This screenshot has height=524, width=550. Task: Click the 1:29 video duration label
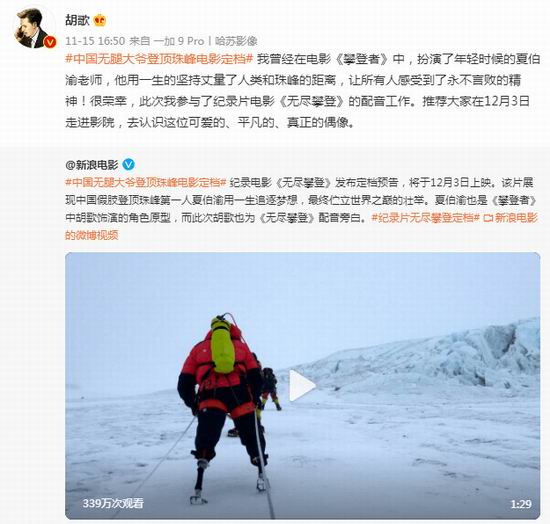[521, 504]
